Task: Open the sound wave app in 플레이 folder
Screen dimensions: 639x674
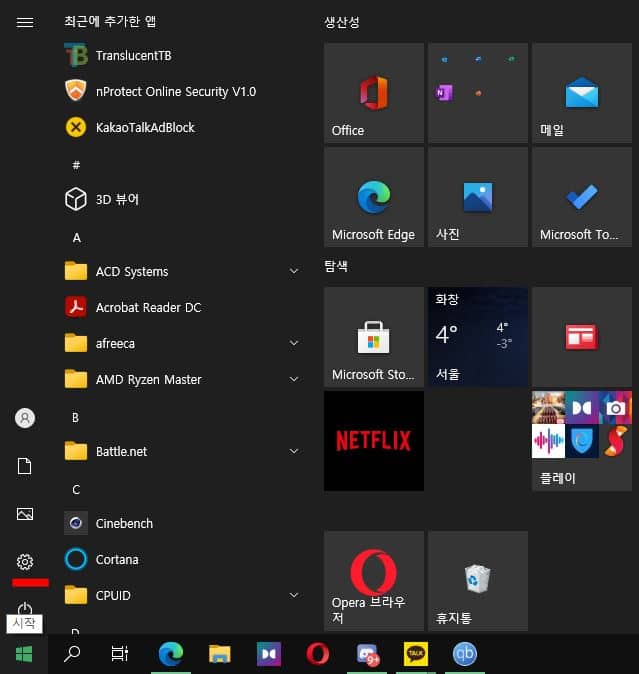Action: tap(548, 441)
